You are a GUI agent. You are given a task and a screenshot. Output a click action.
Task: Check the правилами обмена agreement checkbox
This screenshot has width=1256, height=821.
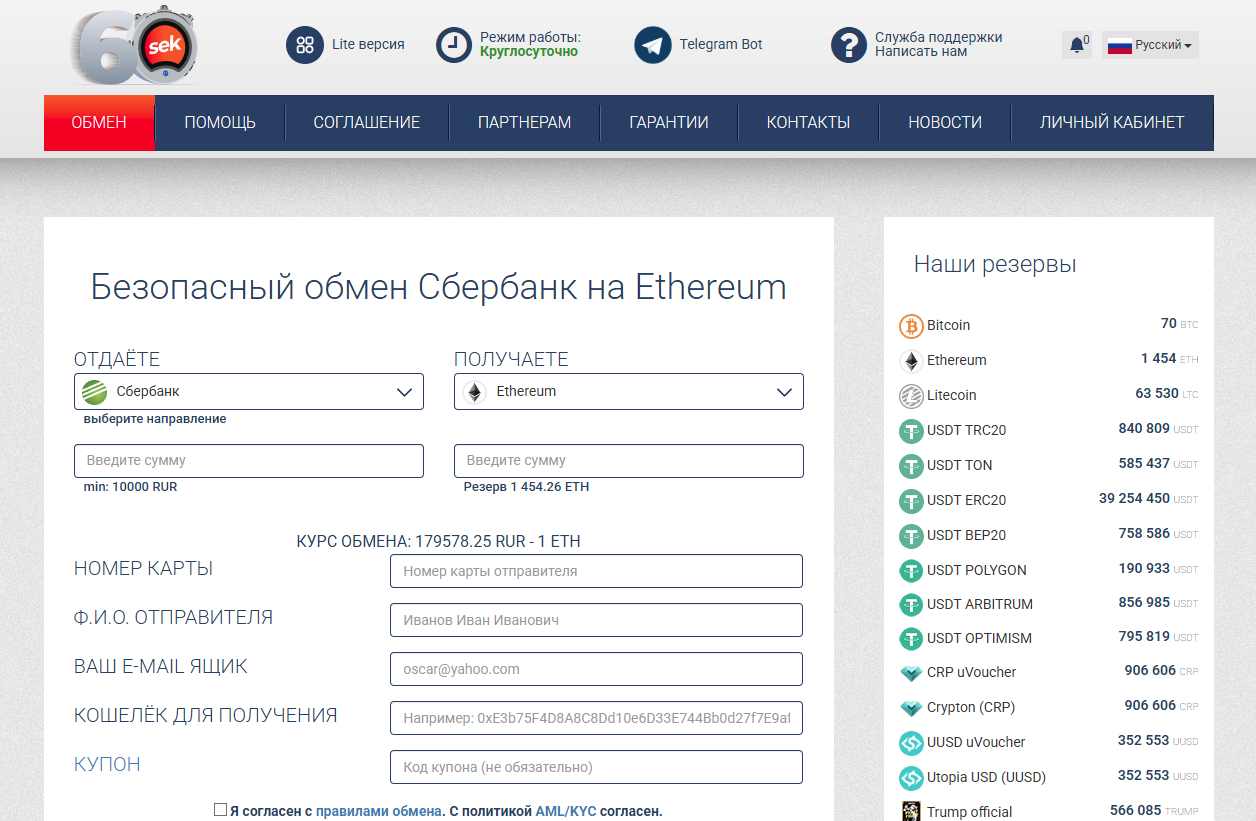click(x=221, y=811)
